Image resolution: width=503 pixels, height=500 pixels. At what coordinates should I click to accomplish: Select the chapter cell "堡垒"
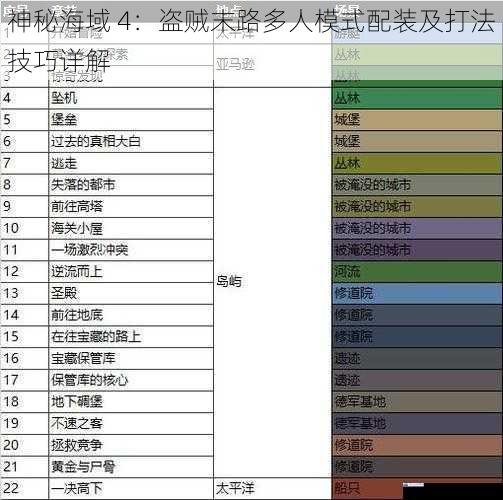(131, 120)
